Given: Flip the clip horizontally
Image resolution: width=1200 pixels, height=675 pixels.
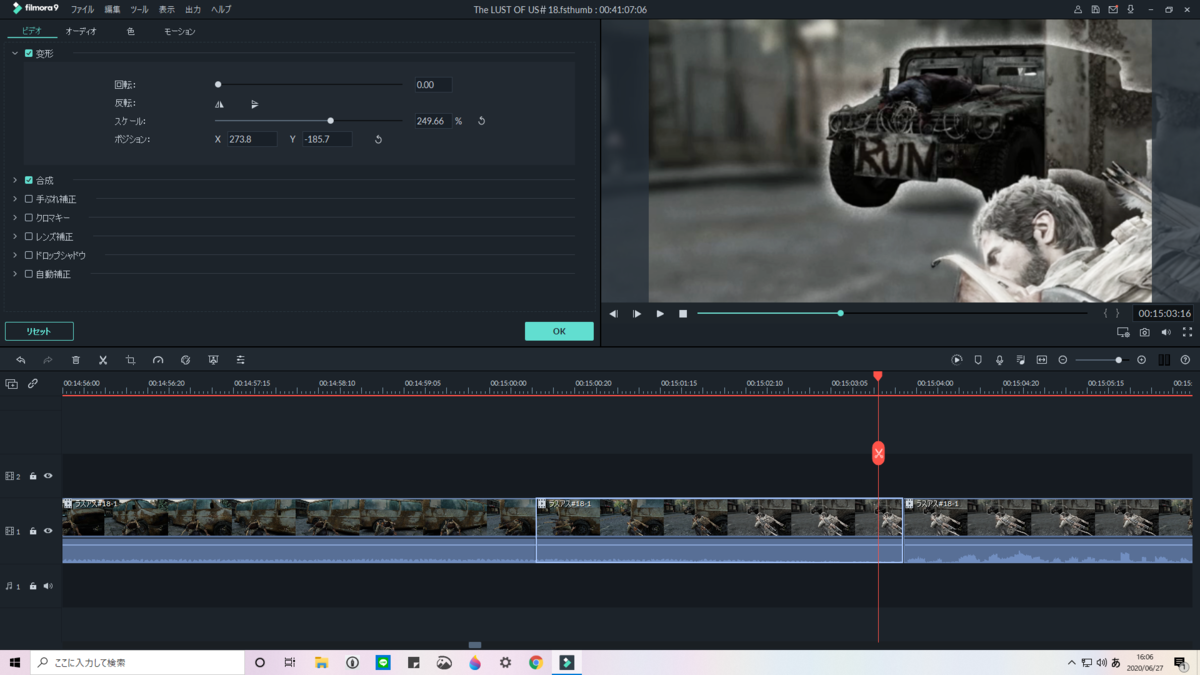Looking at the screenshot, I should [219, 104].
